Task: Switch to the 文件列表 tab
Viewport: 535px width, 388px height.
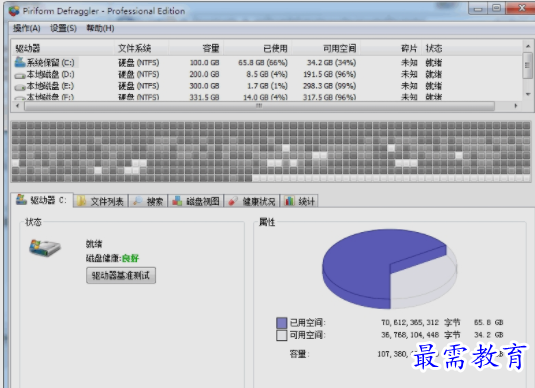Action: (x=101, y=201)
